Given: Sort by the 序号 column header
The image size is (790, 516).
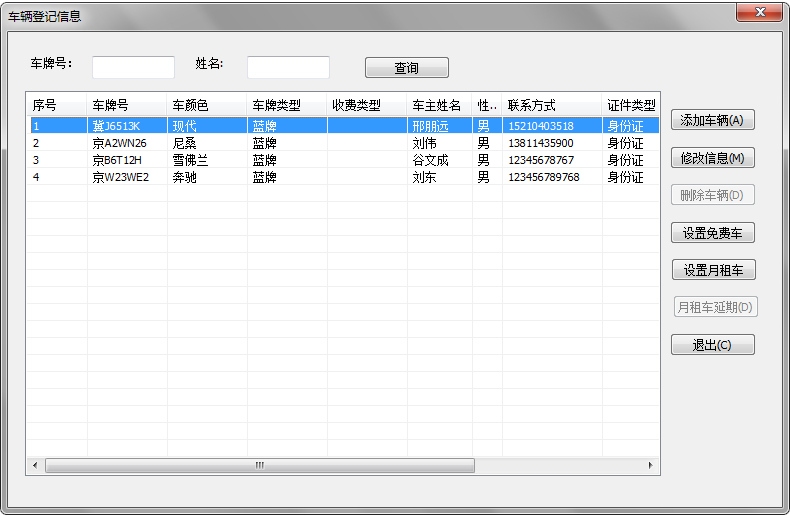Looking at the screenshot, I should click(57, 105).
